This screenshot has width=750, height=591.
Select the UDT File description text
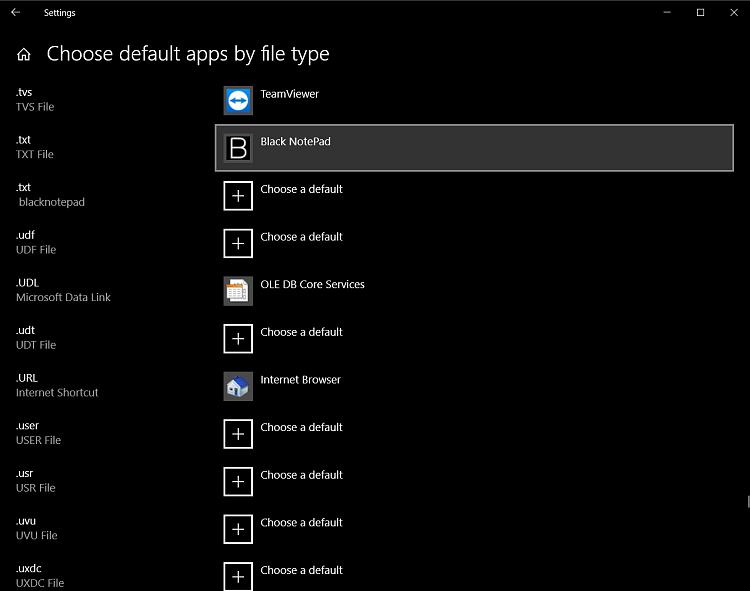tap(36, 345)
